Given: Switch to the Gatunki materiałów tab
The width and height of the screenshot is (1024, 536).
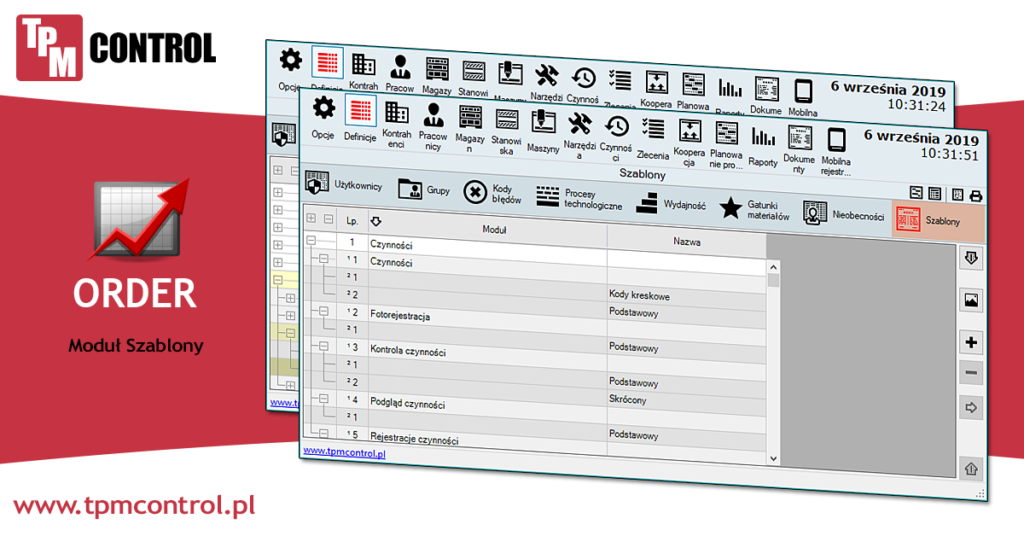Looking at the screenshot, I should click(754, 210).
